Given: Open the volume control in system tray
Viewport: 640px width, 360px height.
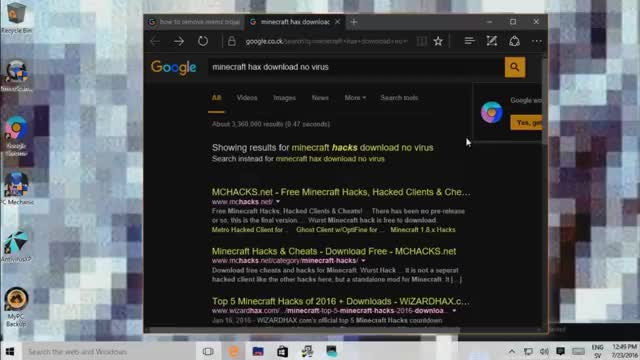Looking at the screenshot, I should (x=544, y=351).
